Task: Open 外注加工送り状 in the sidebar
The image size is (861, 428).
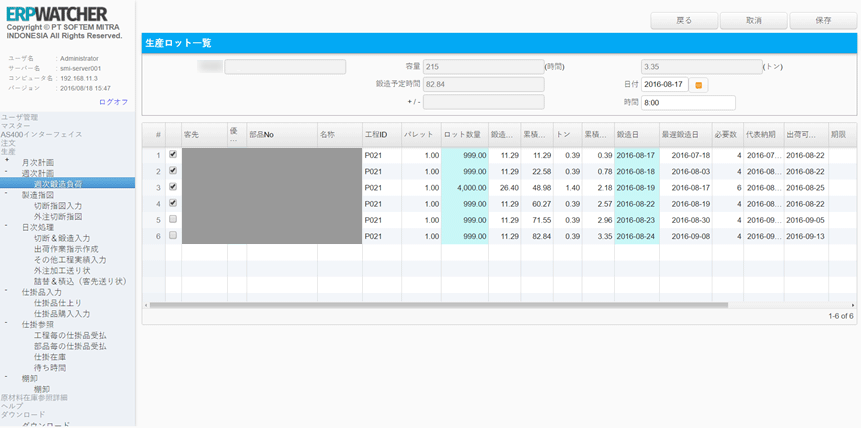Action: (62, 270)
